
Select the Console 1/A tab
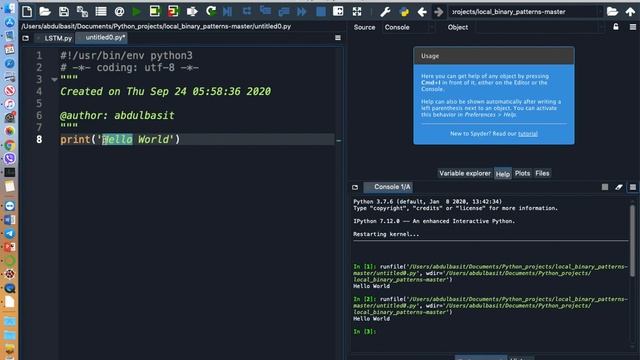point(388,187)
